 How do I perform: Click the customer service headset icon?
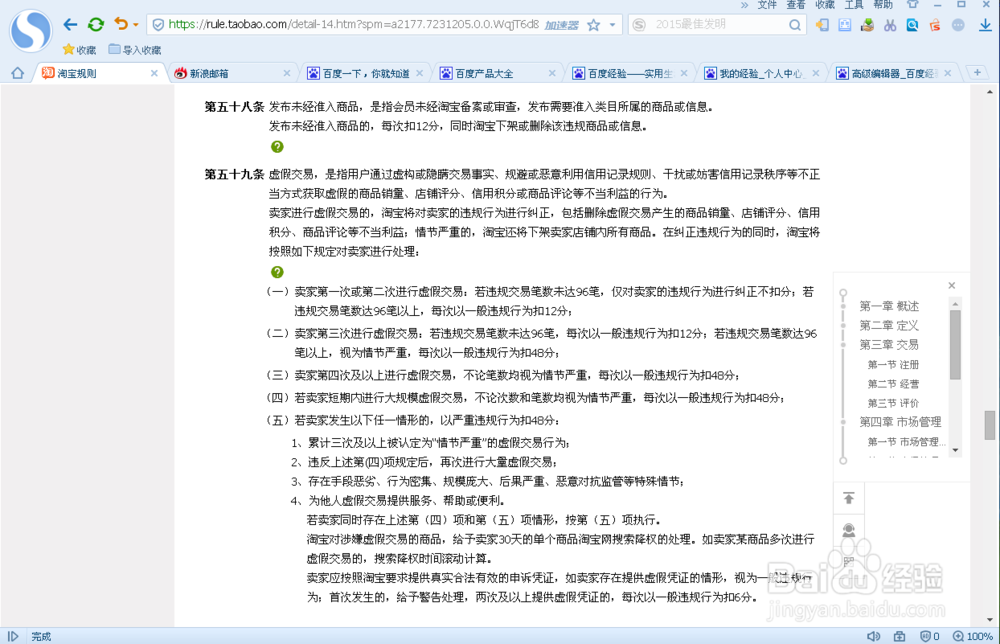tap(849, 530)
